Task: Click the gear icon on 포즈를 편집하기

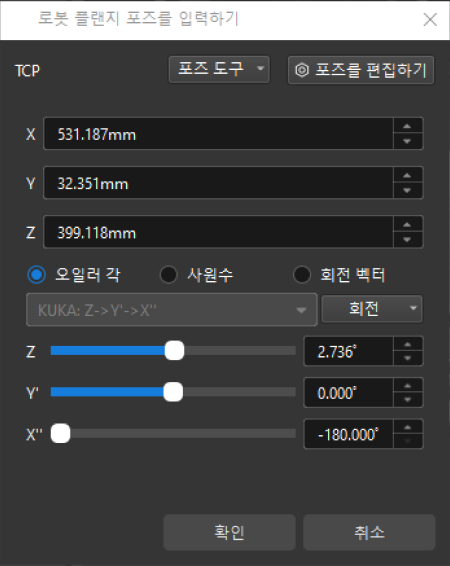Action: click(302, 70)
